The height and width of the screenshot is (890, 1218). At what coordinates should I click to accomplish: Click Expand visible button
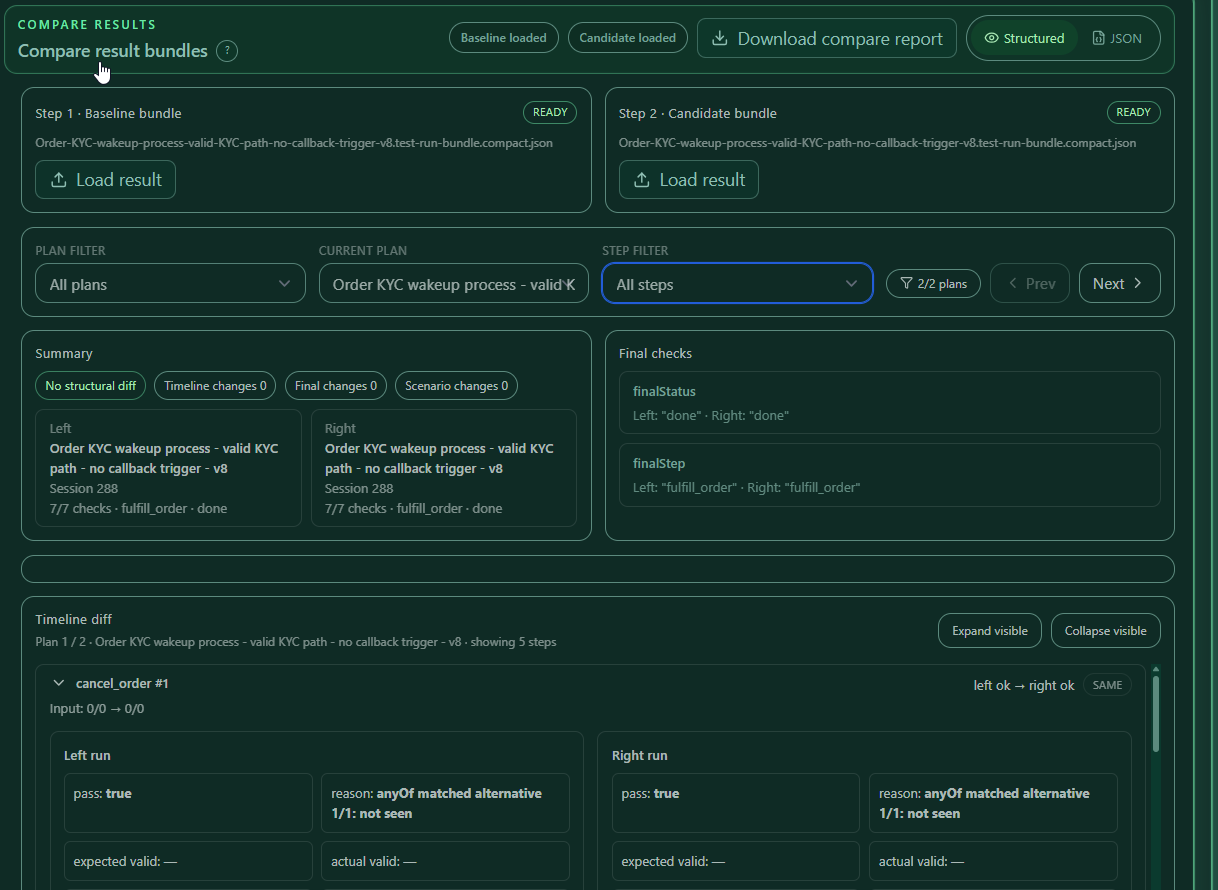tap(990, 631)
